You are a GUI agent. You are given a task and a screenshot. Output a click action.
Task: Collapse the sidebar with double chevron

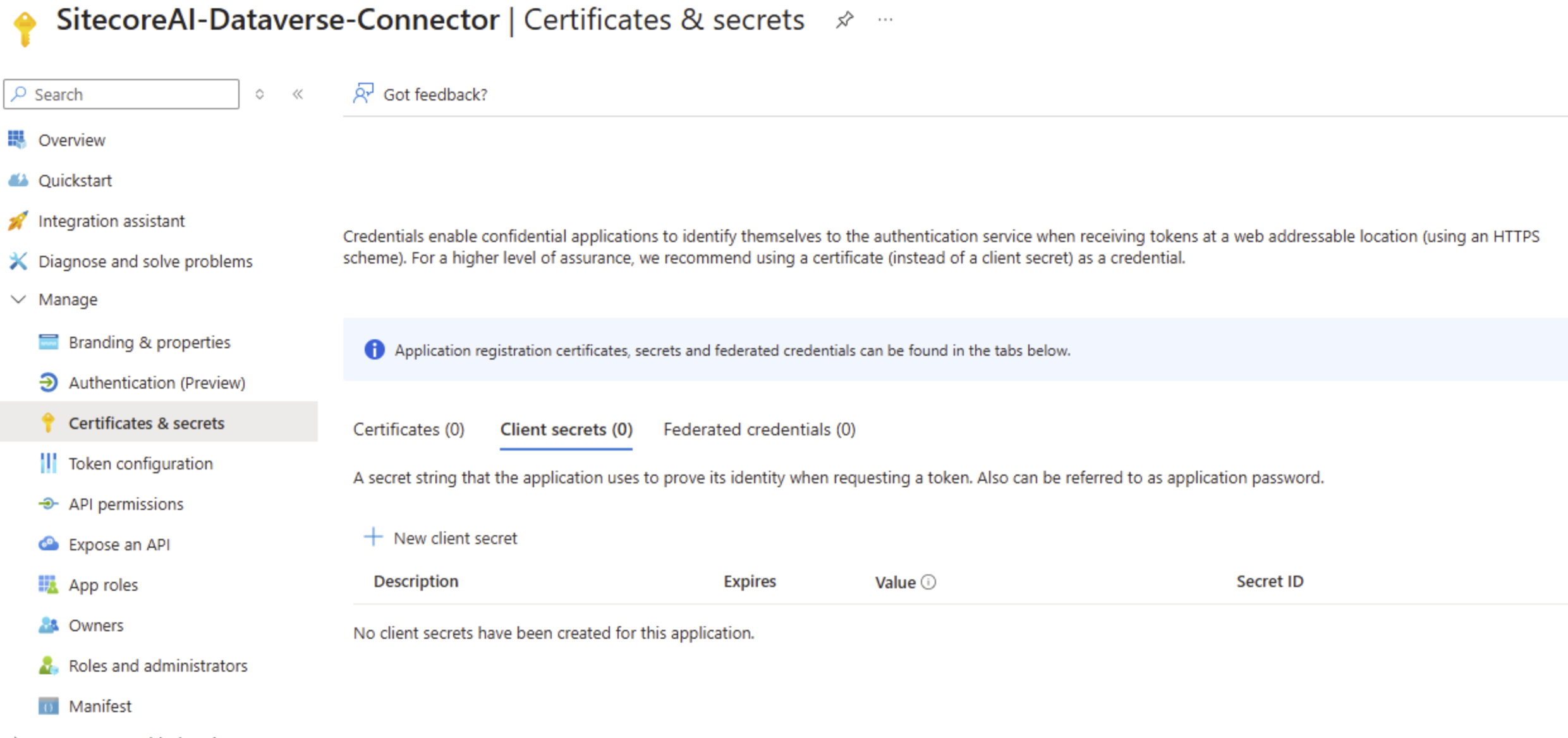pyautogui.click(x=298, y=94)
